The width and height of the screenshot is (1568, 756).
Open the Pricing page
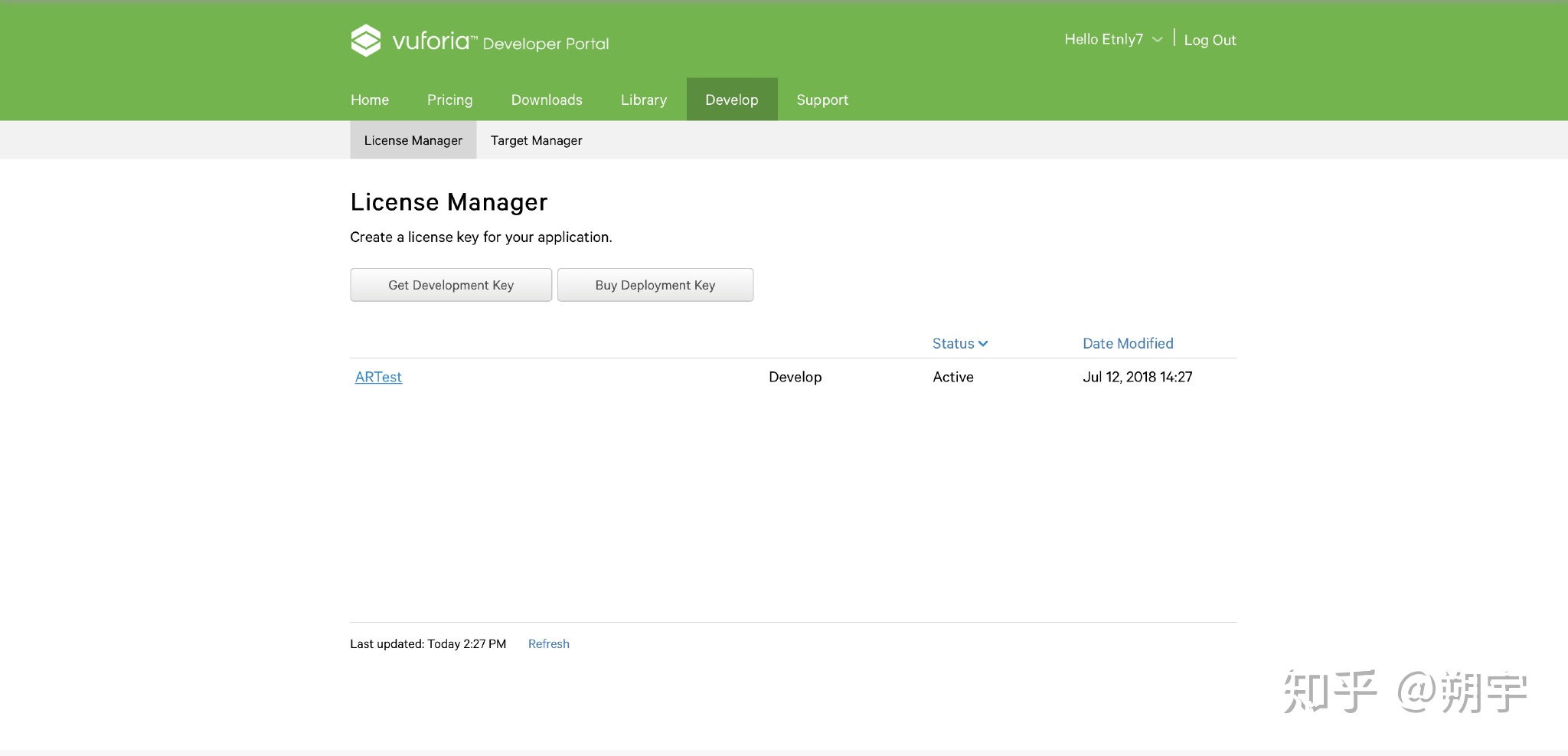(x=449, y=100)
